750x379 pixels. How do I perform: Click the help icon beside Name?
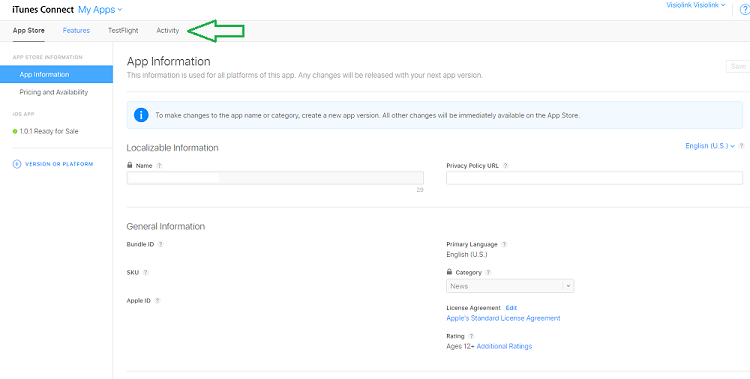[159, 166]
